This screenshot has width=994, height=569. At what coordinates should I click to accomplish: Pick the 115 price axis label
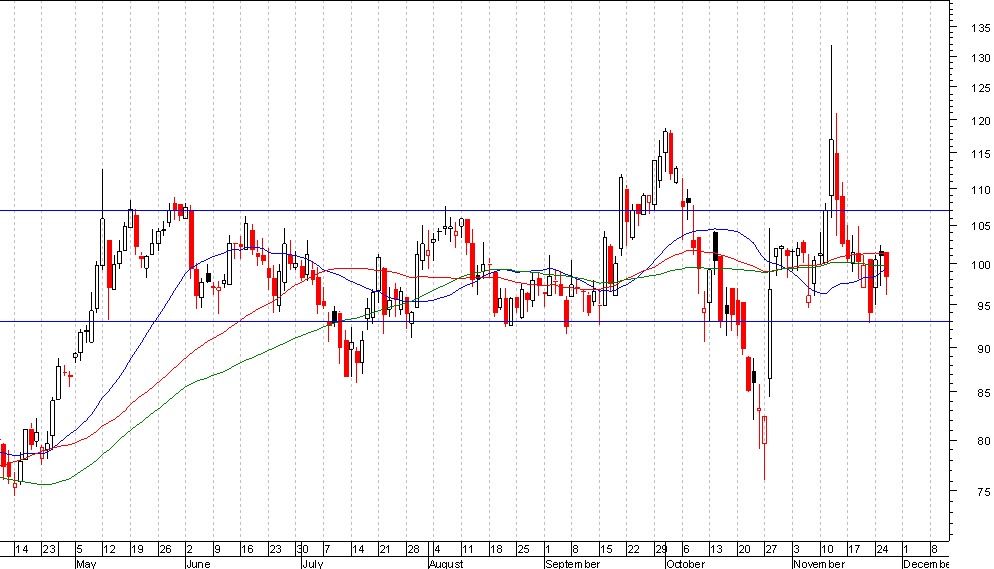(980, 153)
